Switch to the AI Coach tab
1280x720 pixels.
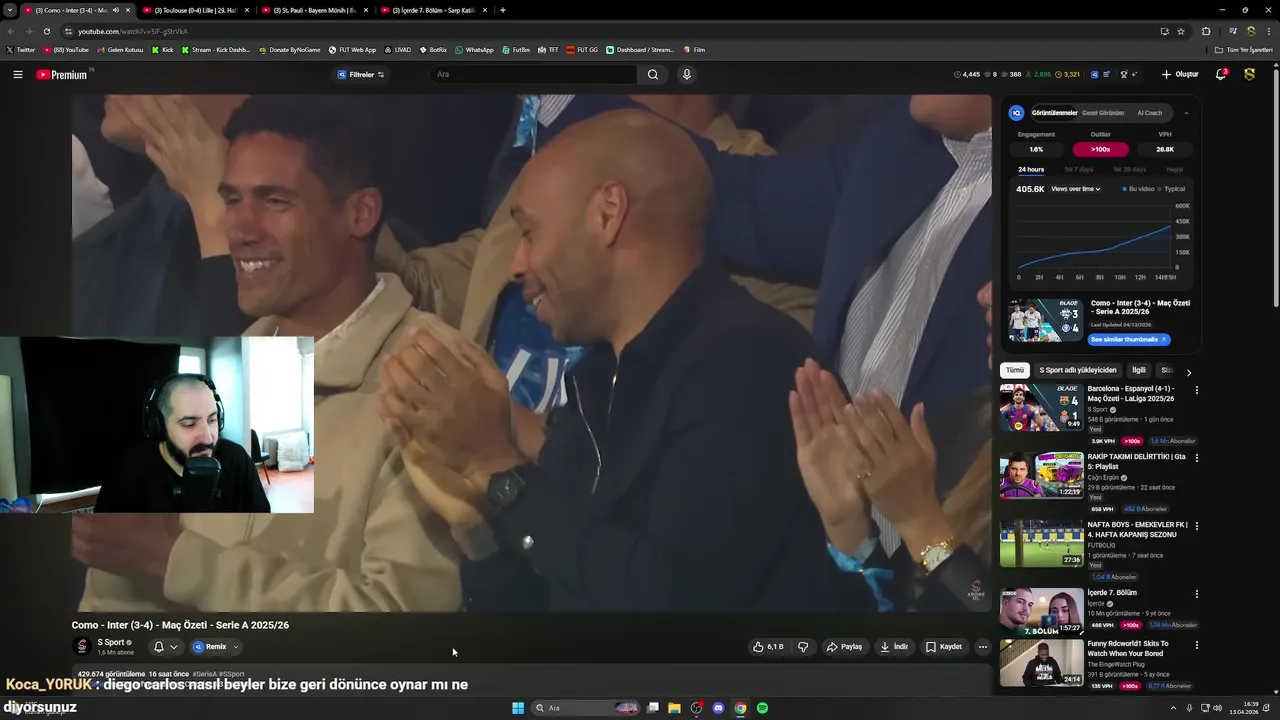[x=1150, y=113]
